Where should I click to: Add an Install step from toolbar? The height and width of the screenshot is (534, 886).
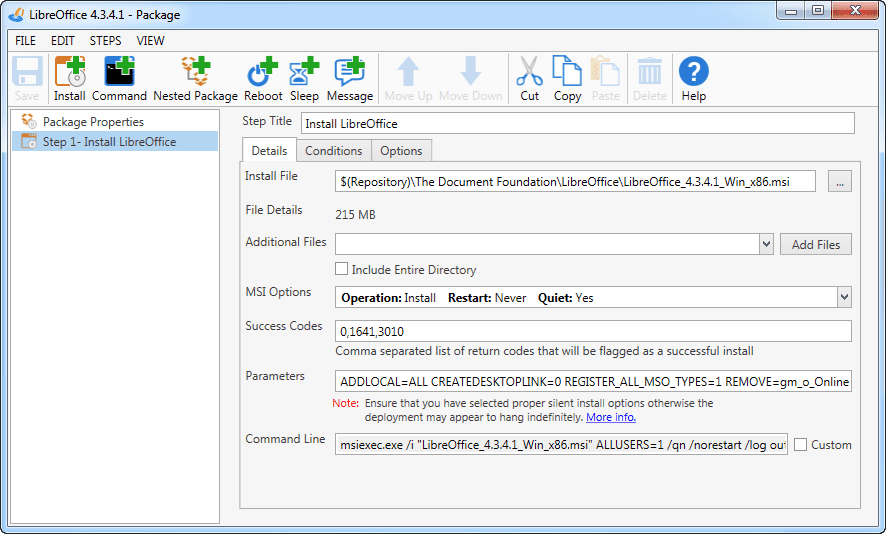70,79
